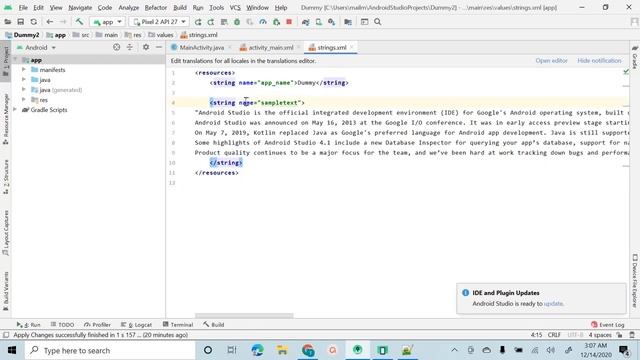The image size is (640, 360).
Task: Click the Sync/Reload from disk icon
Action: 33,22
